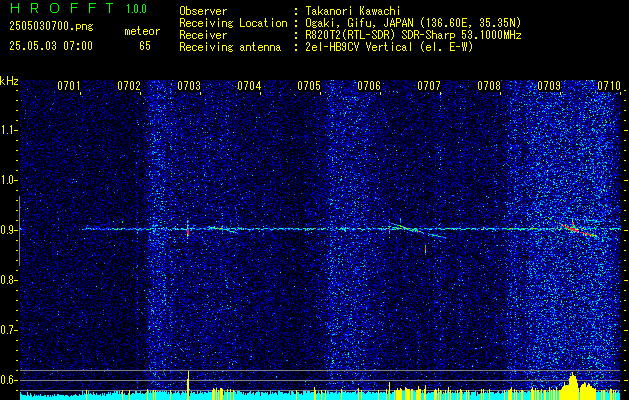Click the 0701 time marker

[69, 86]
